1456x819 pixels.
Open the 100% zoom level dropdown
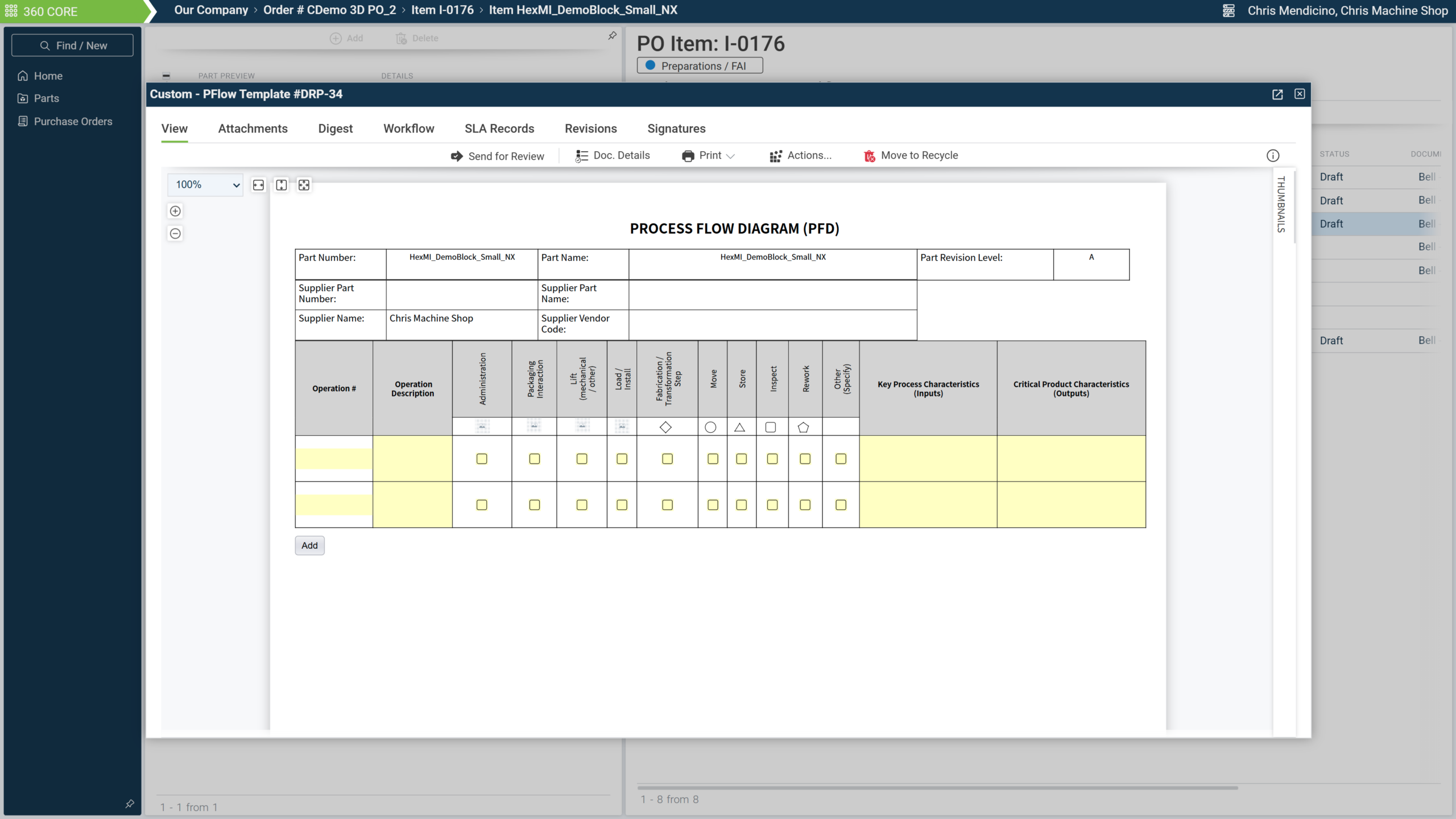click(x=205, y=185)
